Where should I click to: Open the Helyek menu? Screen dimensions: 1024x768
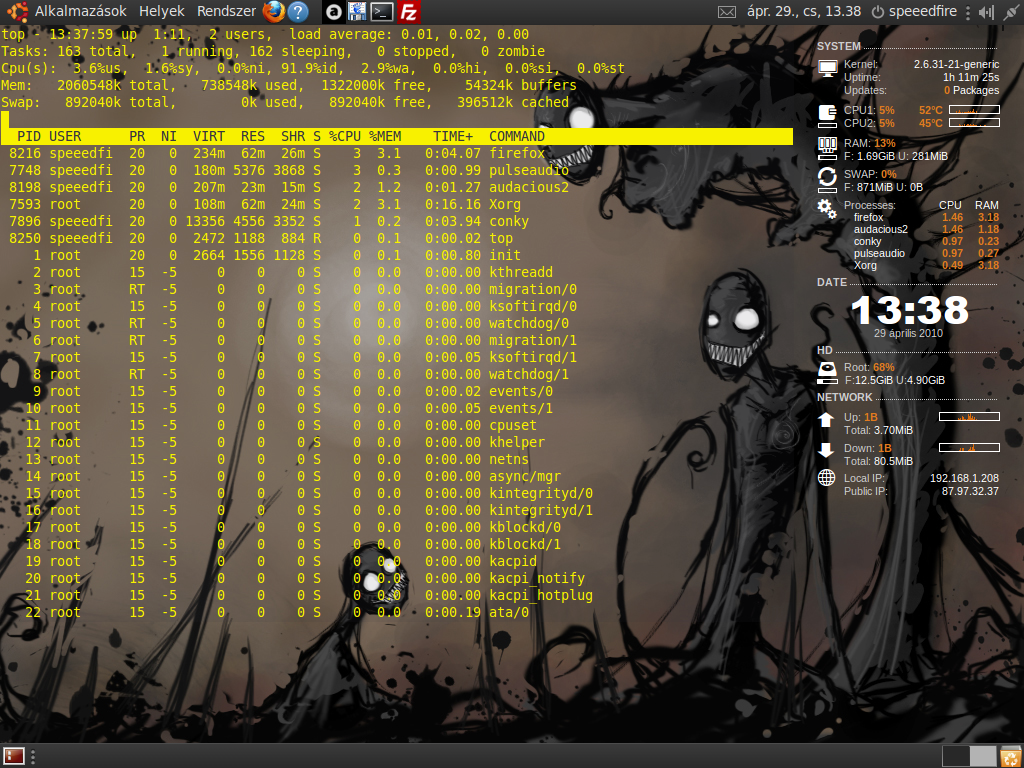point(162,11)
